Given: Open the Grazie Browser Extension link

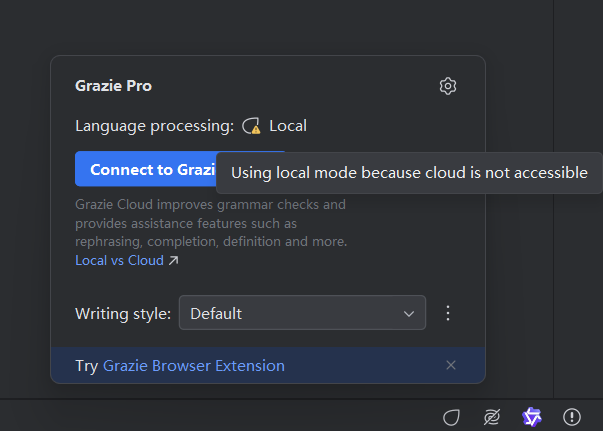Looking at the screenshot, I should (x=194, y=366).
